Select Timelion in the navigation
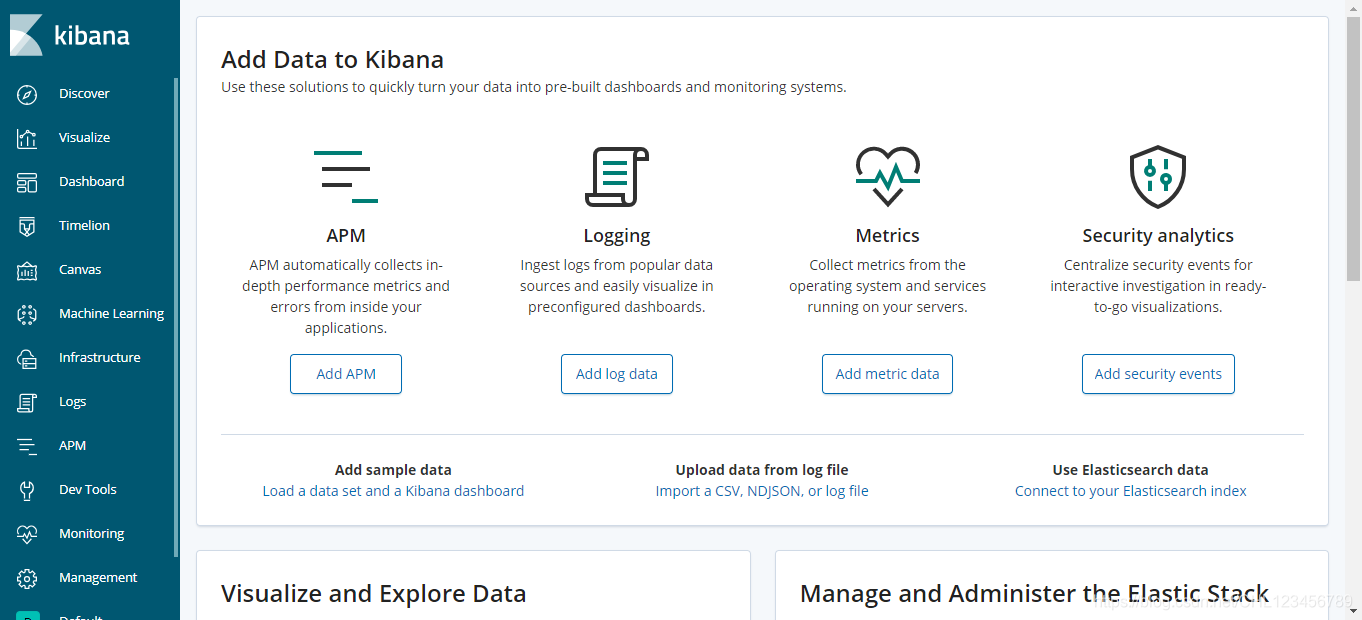The height and width of the screenshot is (620, 1362). point(84,226)
